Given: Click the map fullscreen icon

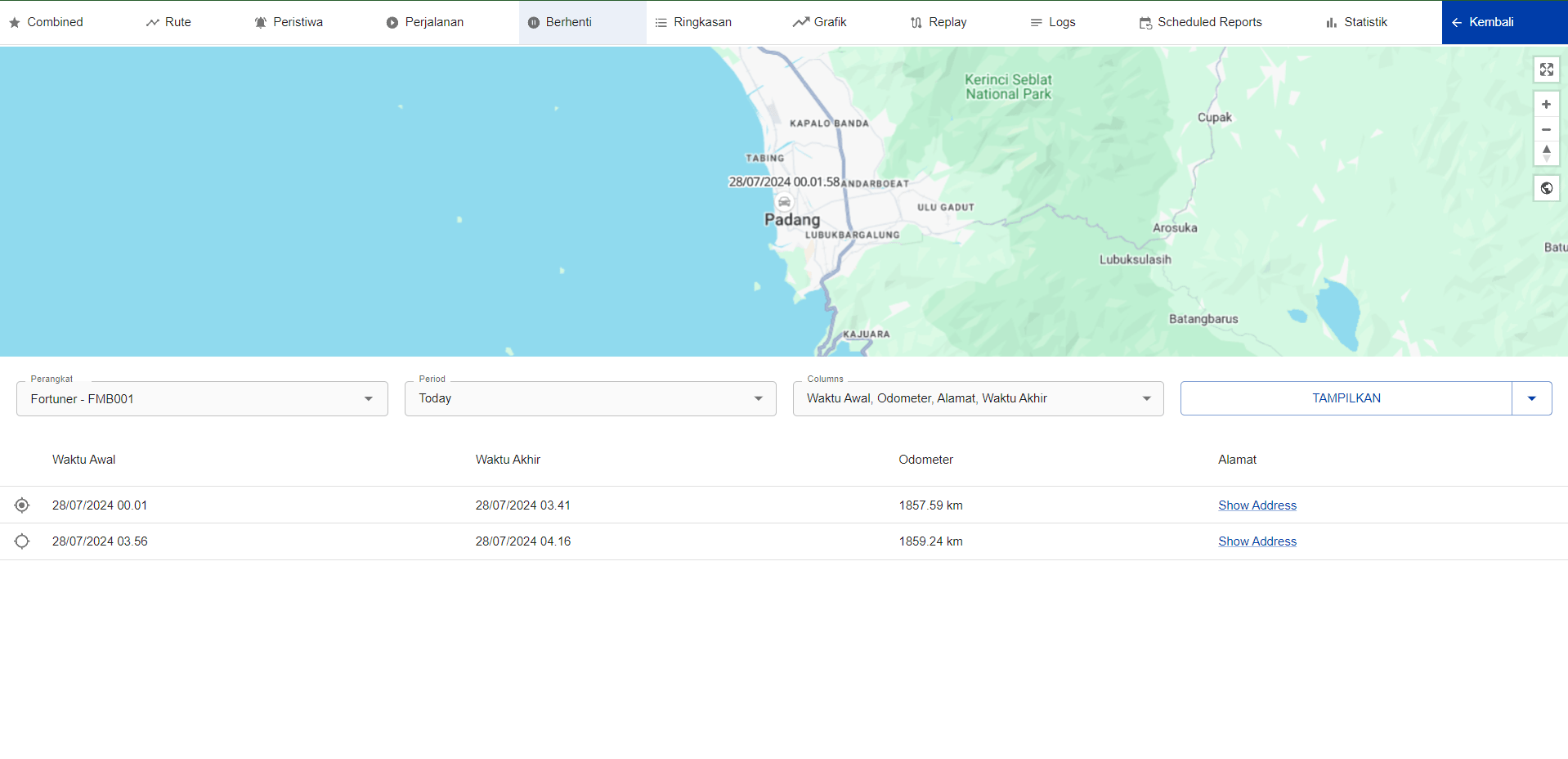Looking at the screenshot, I should [x=1546, y=70].
